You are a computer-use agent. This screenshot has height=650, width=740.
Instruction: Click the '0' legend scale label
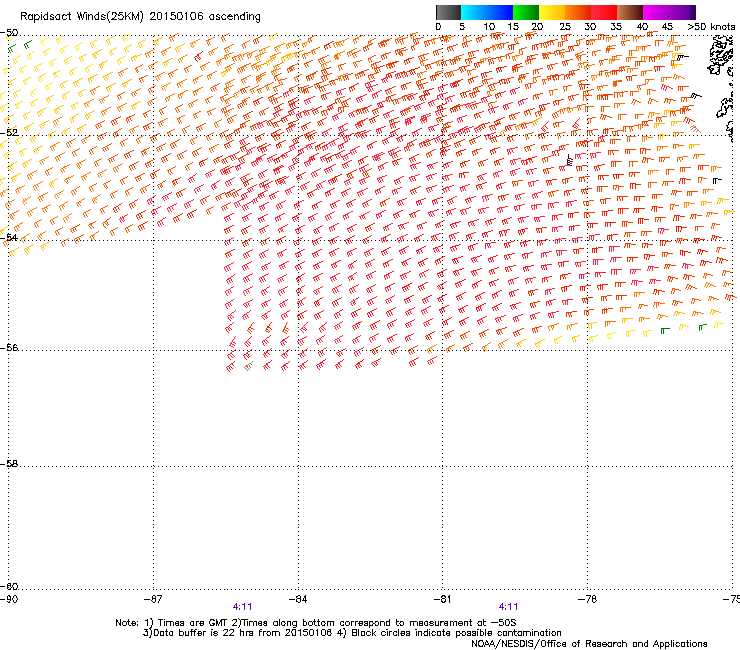point(438,27)
